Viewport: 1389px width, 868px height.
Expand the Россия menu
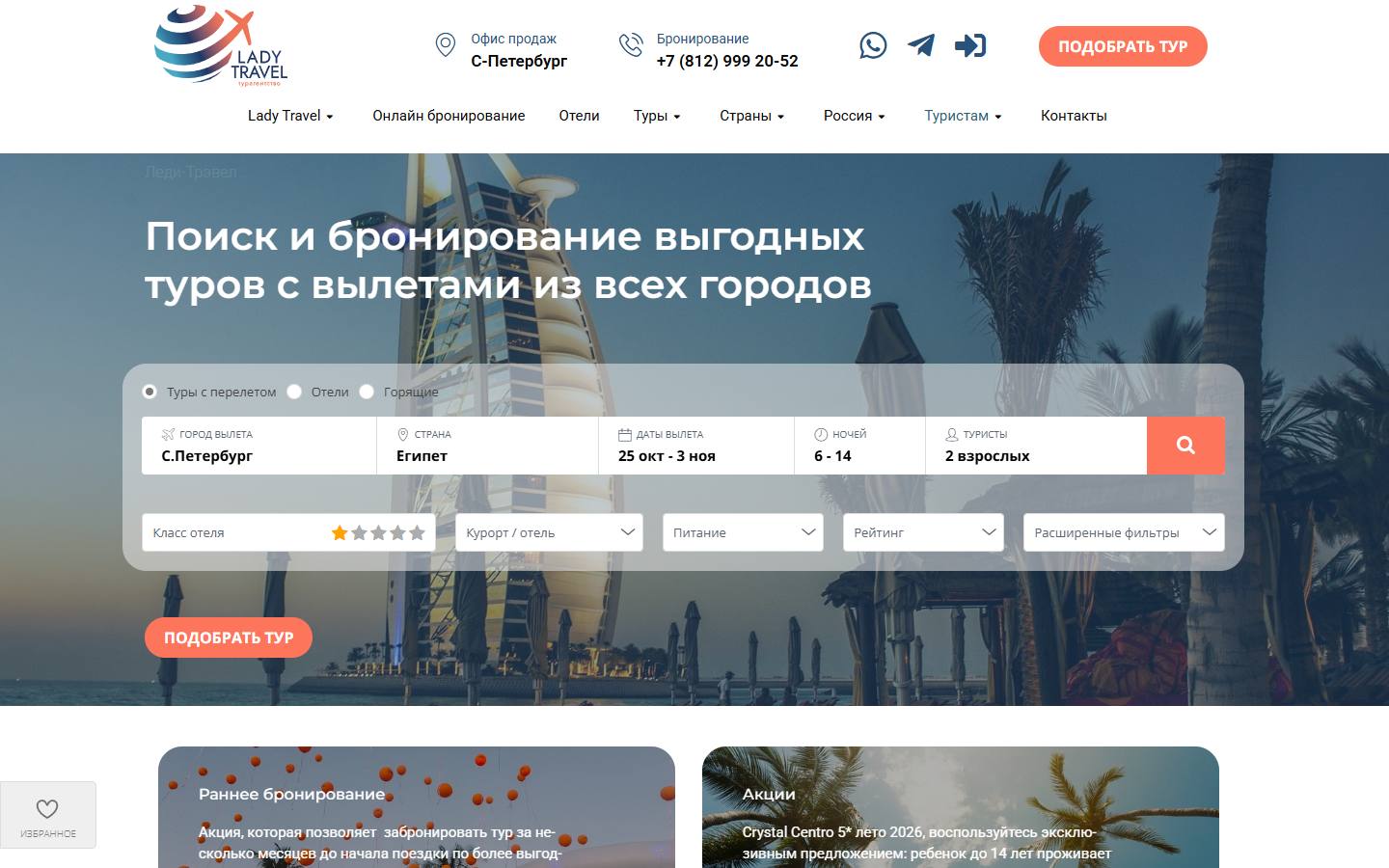[x=854, y=116]
